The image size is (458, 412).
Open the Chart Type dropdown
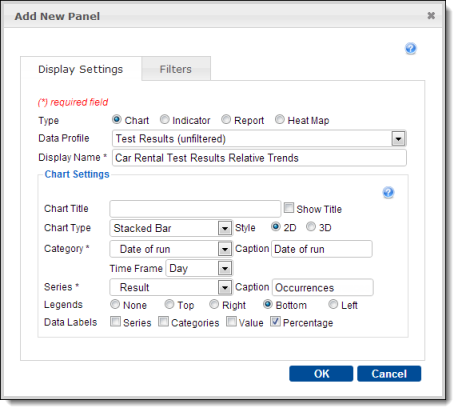225,228
